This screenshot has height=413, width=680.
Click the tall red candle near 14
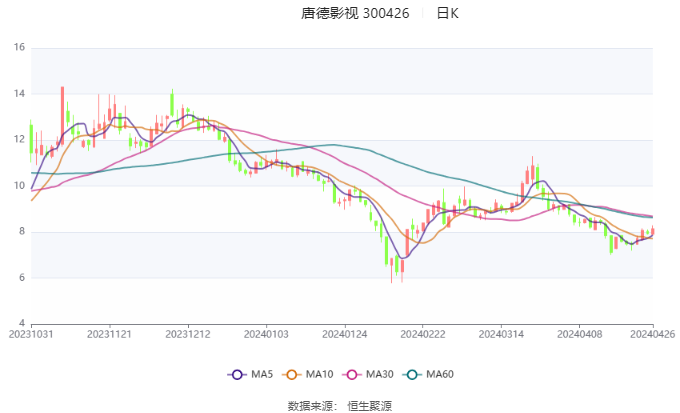point(62,115)
